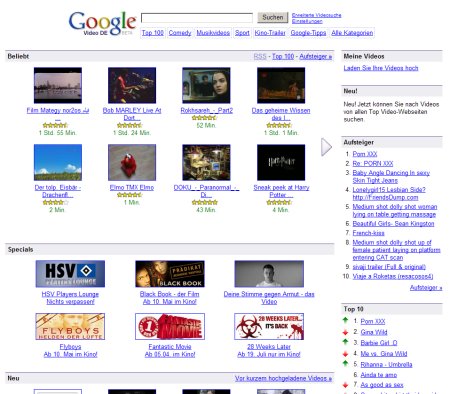Viewport: 450px width, 394px height.
Task: Open the Einstellungen link near search
Action: click(x=307, y=21)
